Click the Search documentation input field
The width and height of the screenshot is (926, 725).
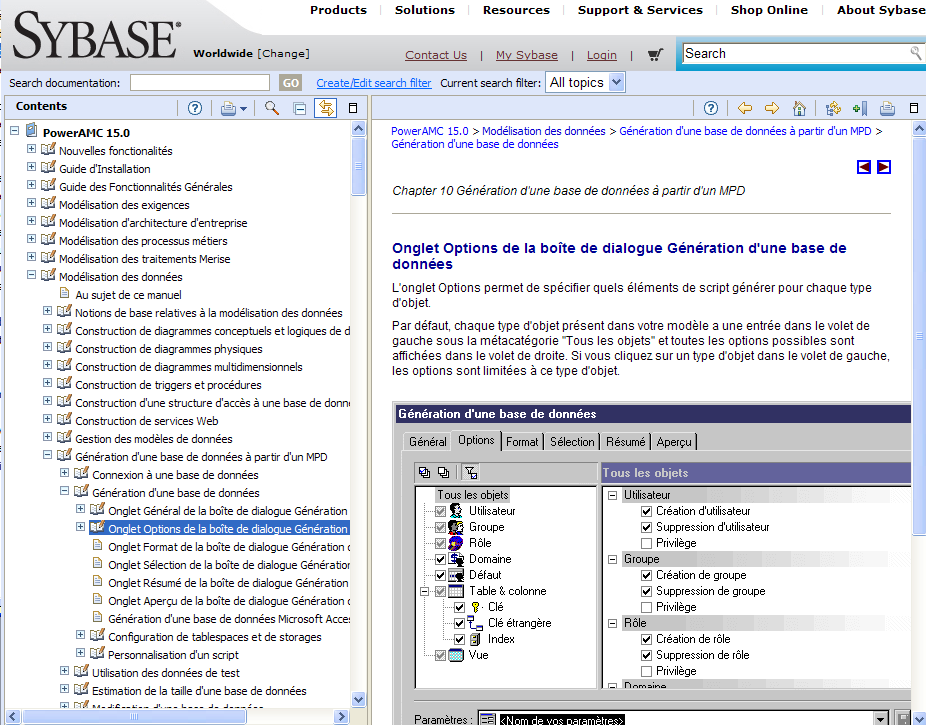click(200, 83)
